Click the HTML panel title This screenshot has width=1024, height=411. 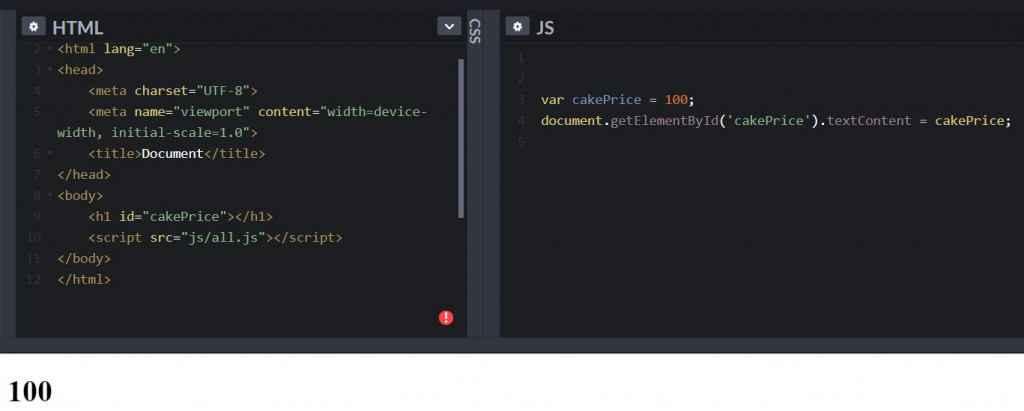78,27
